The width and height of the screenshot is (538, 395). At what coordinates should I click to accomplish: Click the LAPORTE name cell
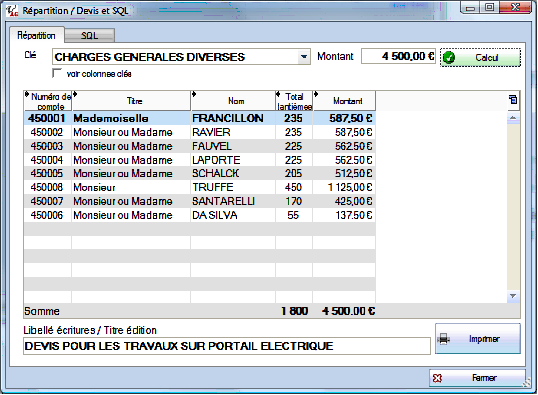tap(233, 160)
